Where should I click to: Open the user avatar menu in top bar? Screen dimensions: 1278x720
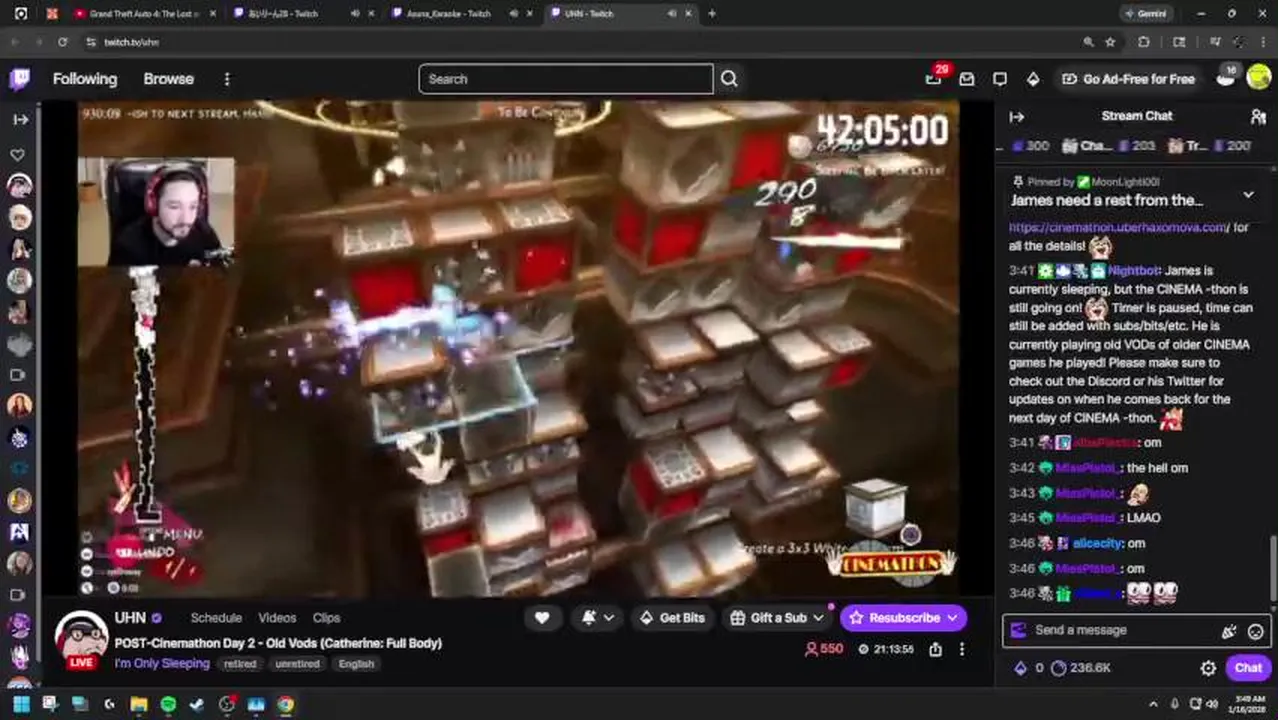tap(1259, 78)
